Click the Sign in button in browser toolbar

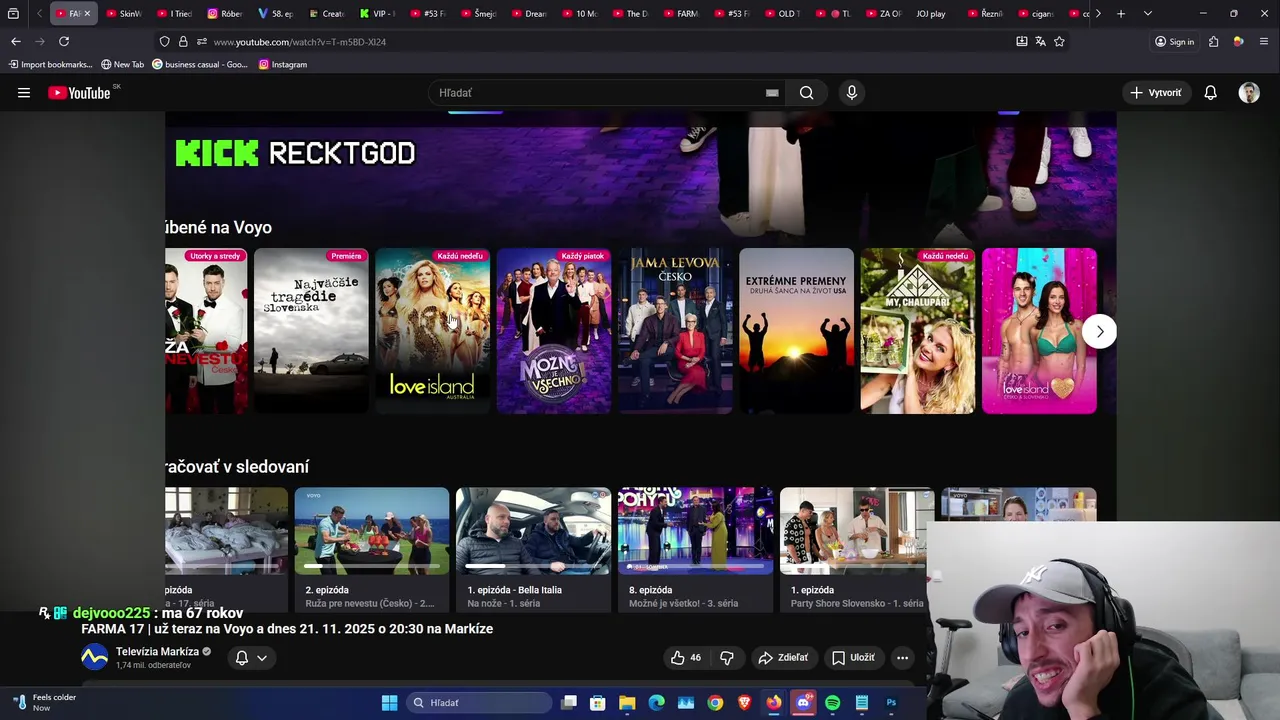coord(1174,41)
